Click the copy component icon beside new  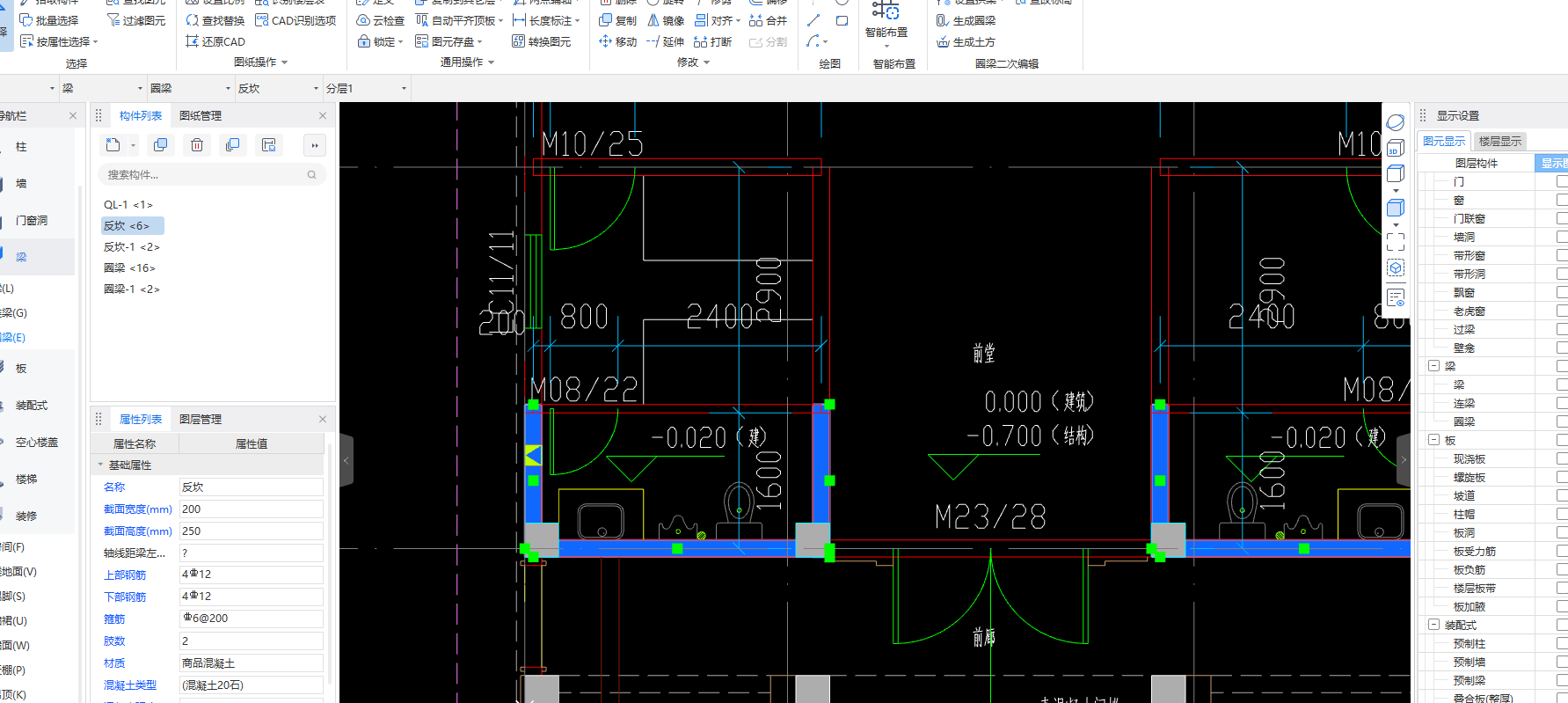(160, 145)
